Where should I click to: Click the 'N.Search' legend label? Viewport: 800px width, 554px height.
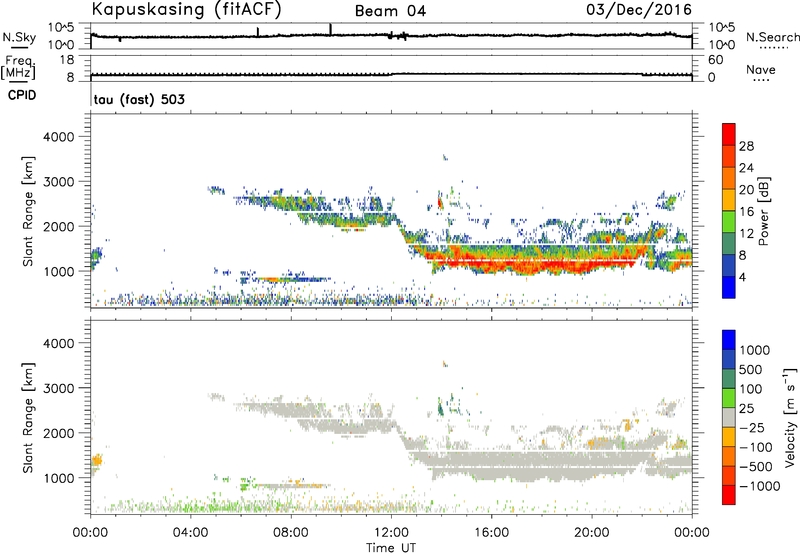[x=772, y=37]
